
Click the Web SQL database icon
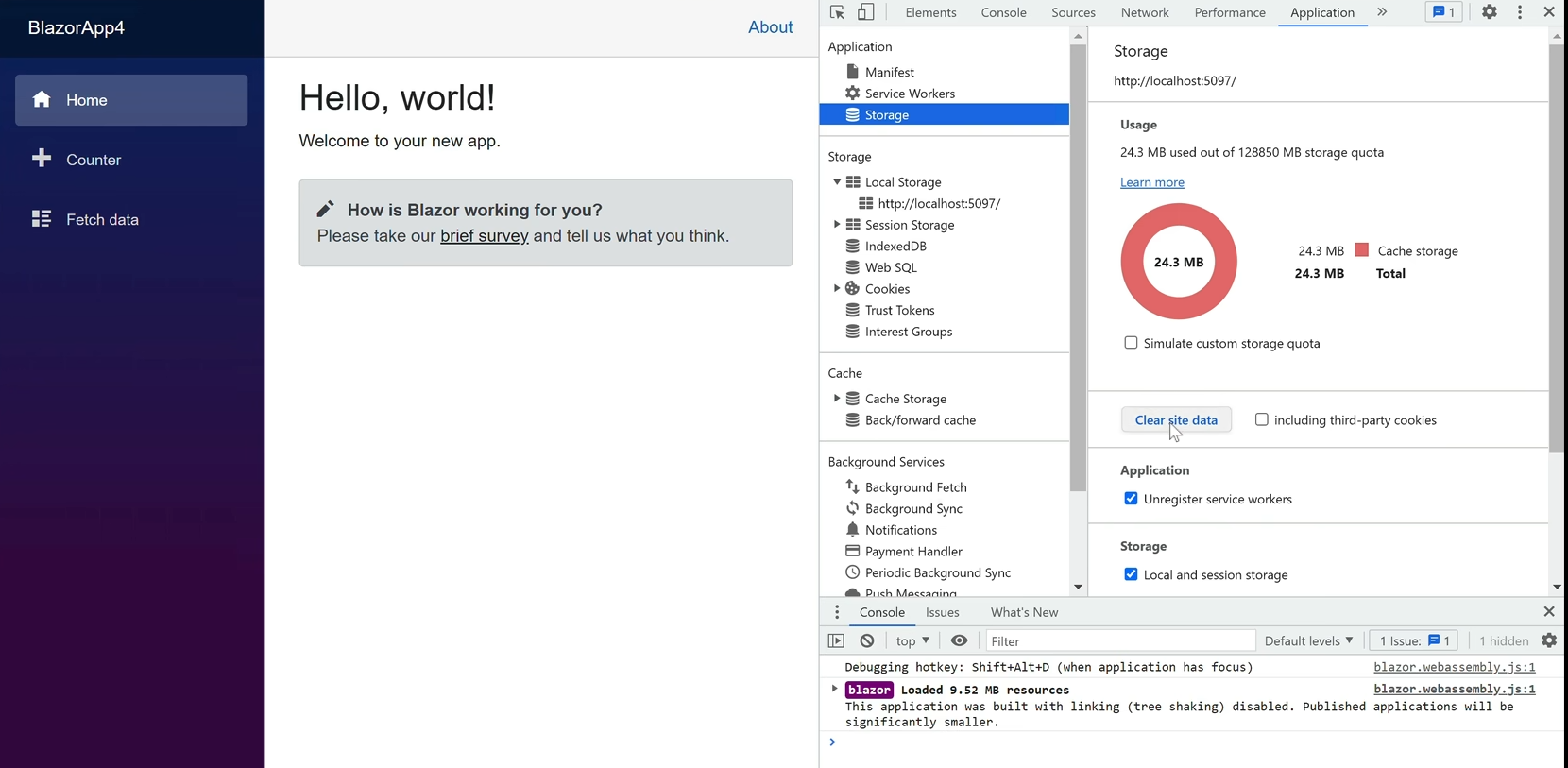[x=852, y=267]
